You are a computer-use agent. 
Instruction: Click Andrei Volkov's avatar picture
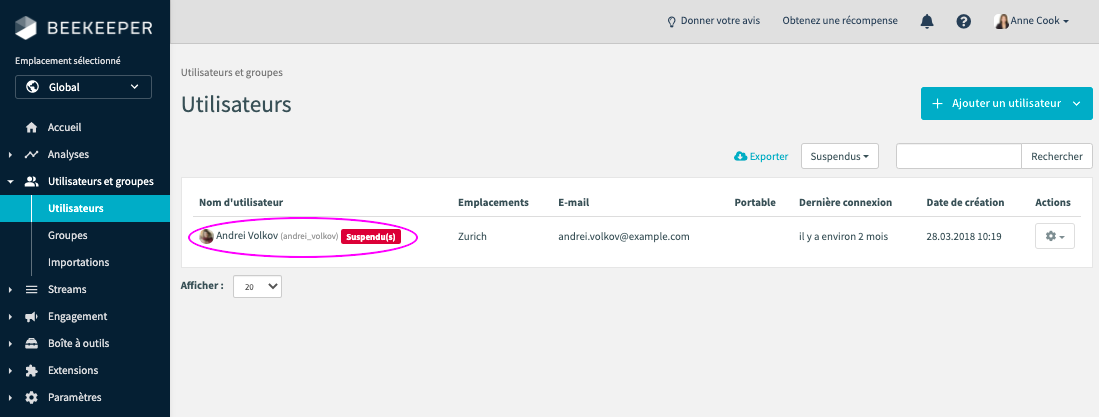(x=207, y=236)
